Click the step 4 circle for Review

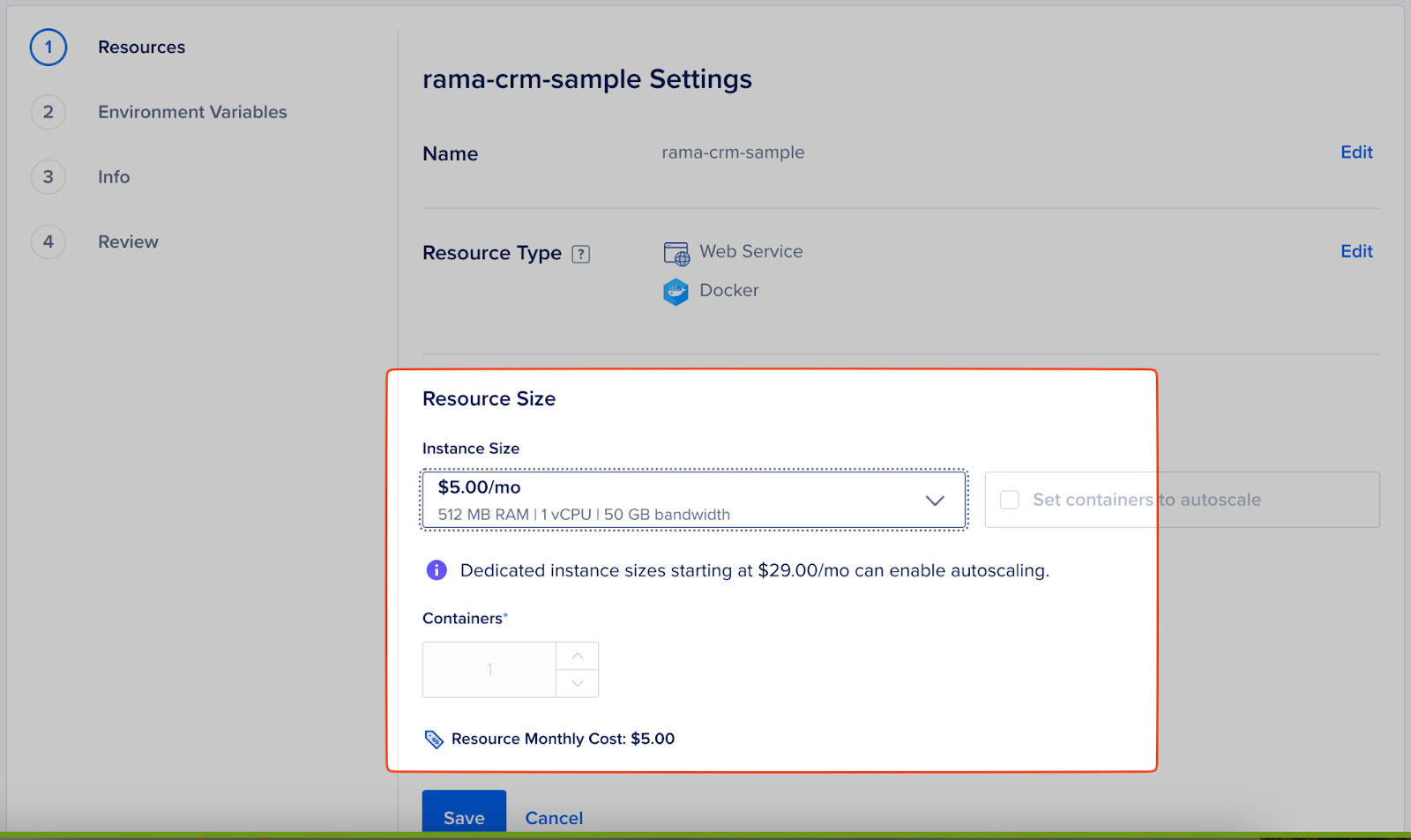click(x=49, y=242)
